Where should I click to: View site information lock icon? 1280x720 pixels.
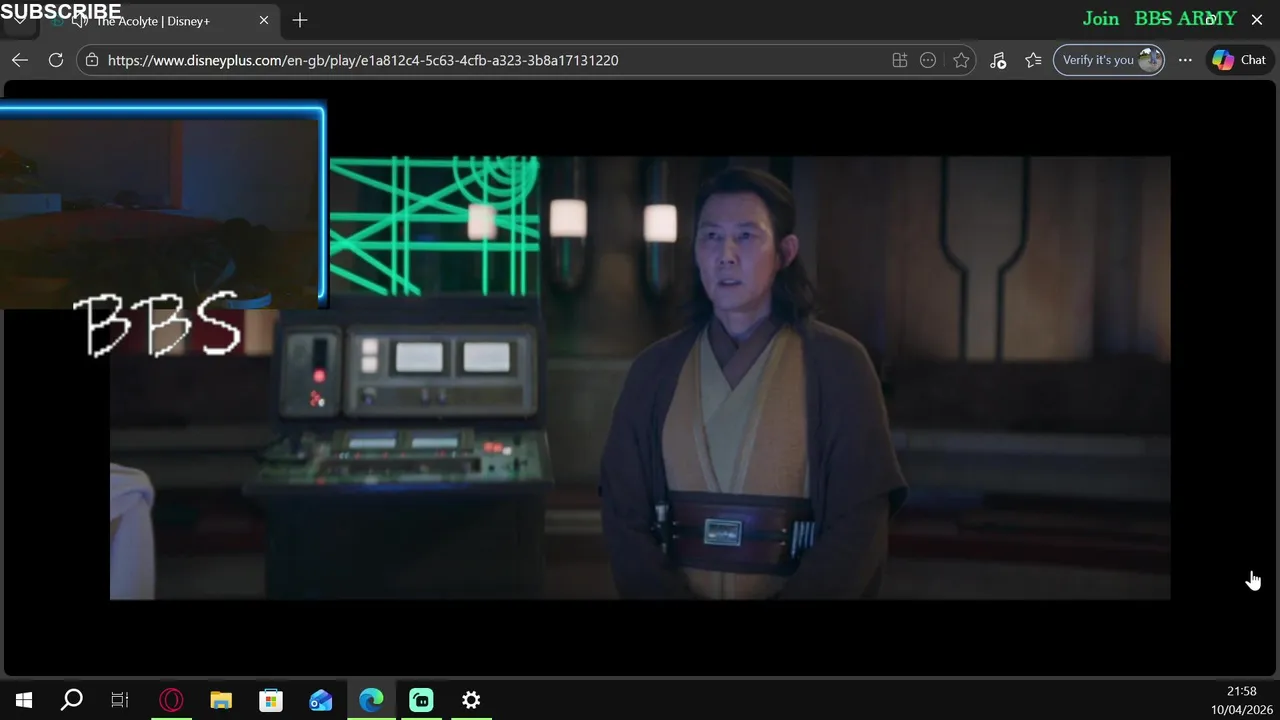pos(92,60)
